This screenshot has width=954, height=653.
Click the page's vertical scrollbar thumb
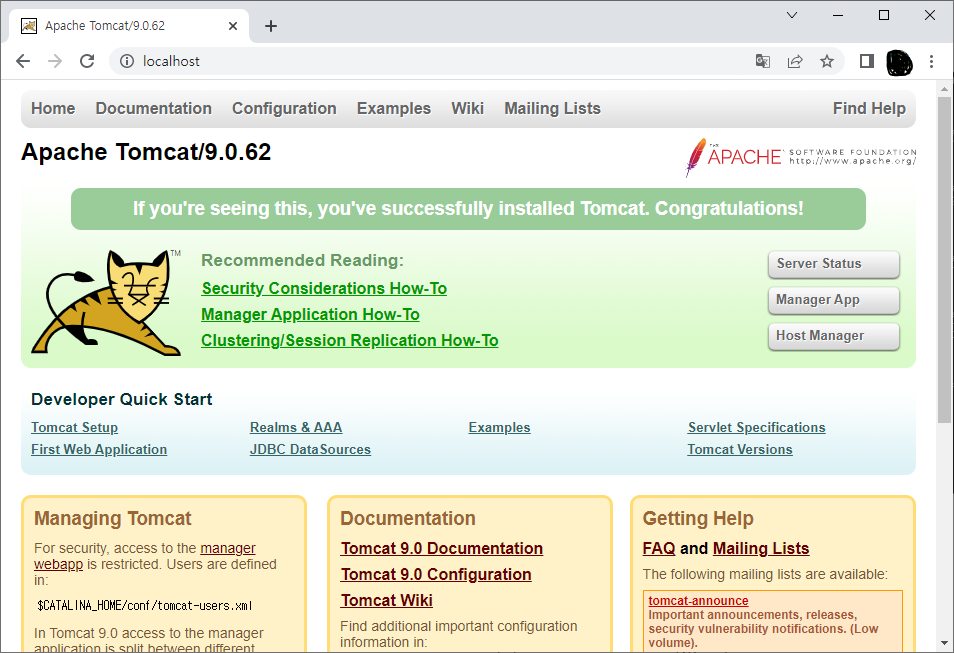(944, 259)
